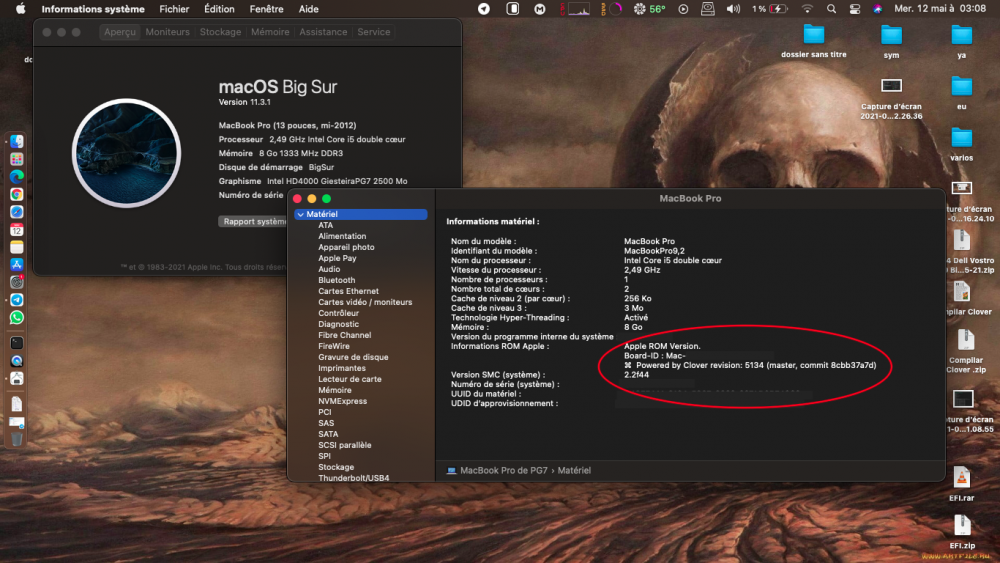Open Control Center in menu bar
1000x563 pixels.
[855, 9]
